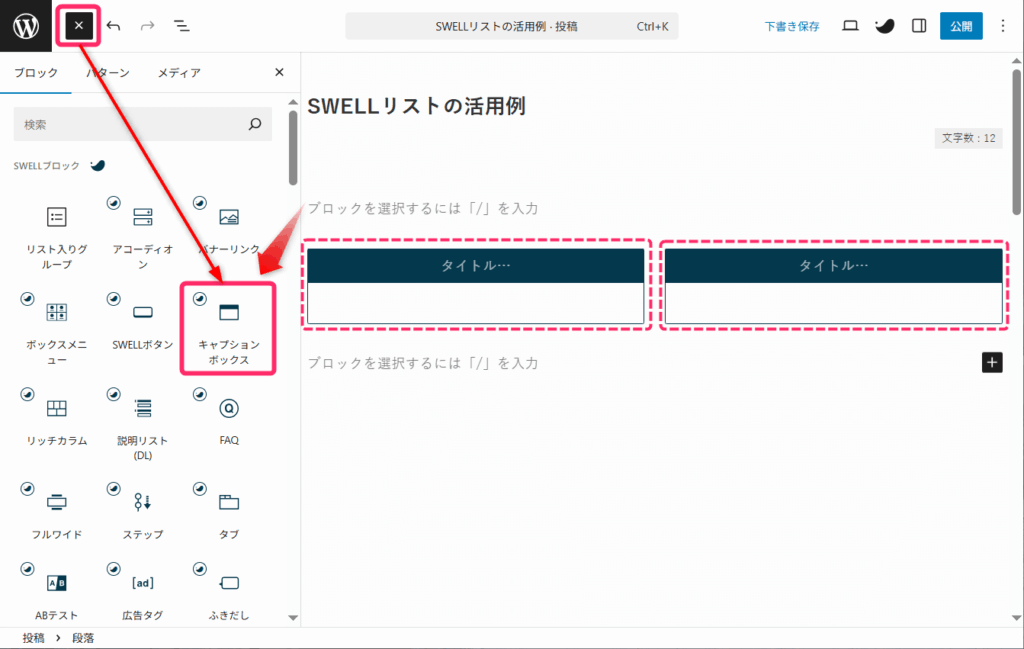
Task: Click the 文字数 : 12 counter
Action: [x=968, y=138]
